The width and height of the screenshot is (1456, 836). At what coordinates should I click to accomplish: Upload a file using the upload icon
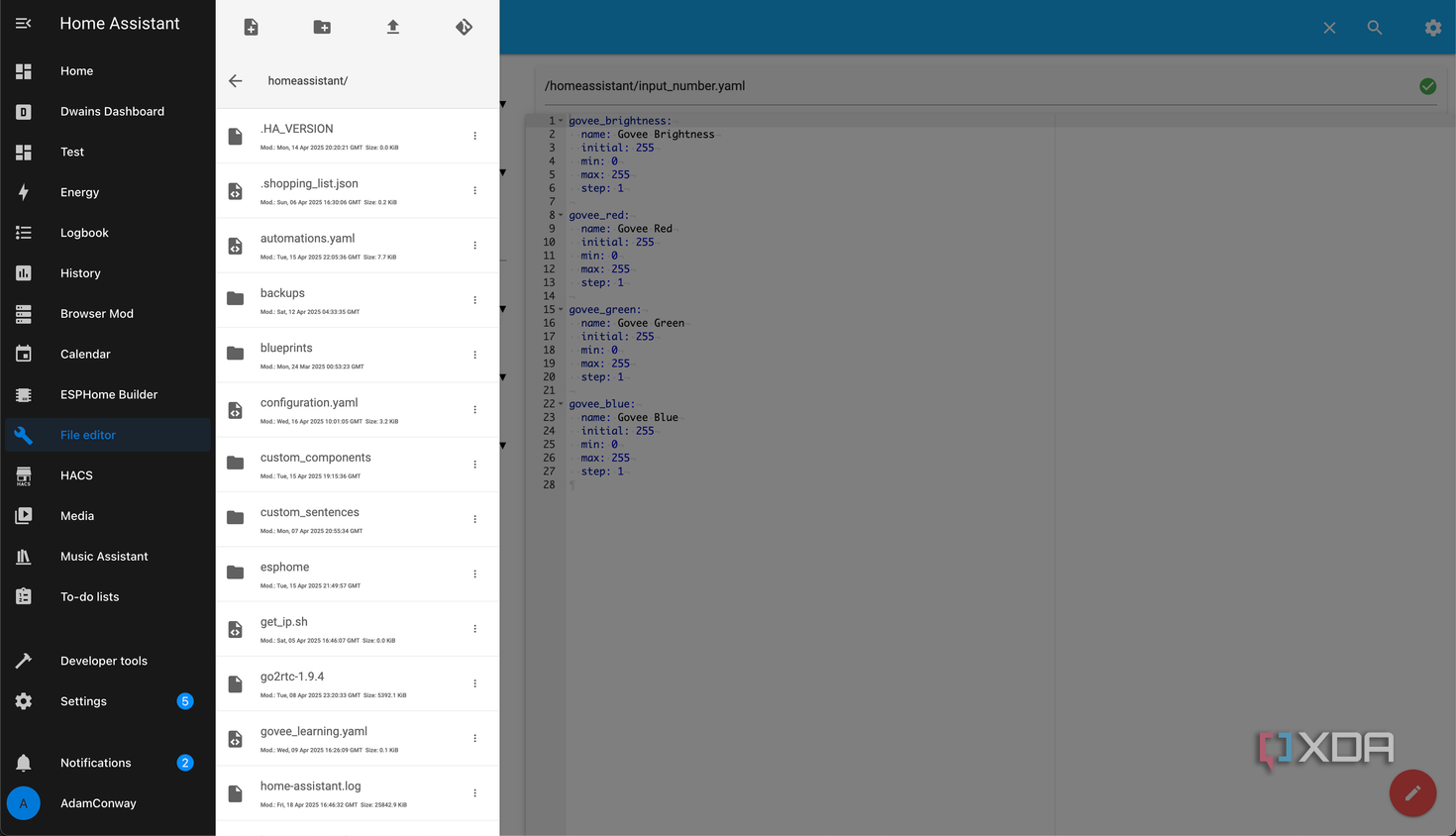393,27
